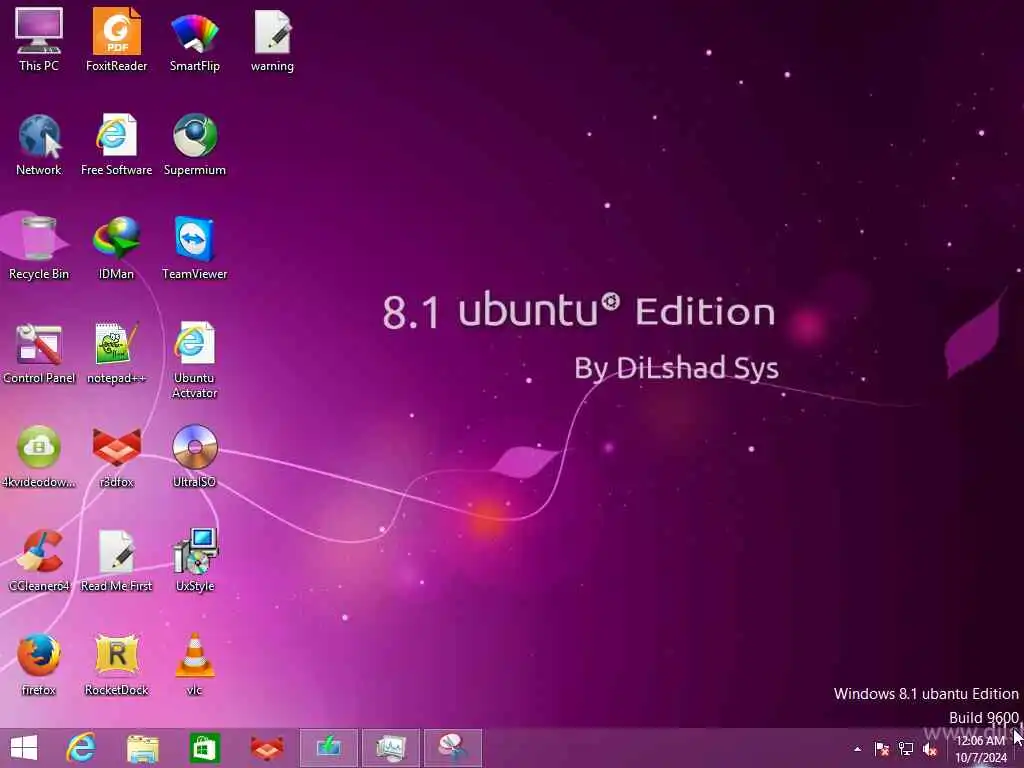Switch to the running app with green download arrow
The image size is (1024, 768).
pyautogui.click(x=328, y=748)
